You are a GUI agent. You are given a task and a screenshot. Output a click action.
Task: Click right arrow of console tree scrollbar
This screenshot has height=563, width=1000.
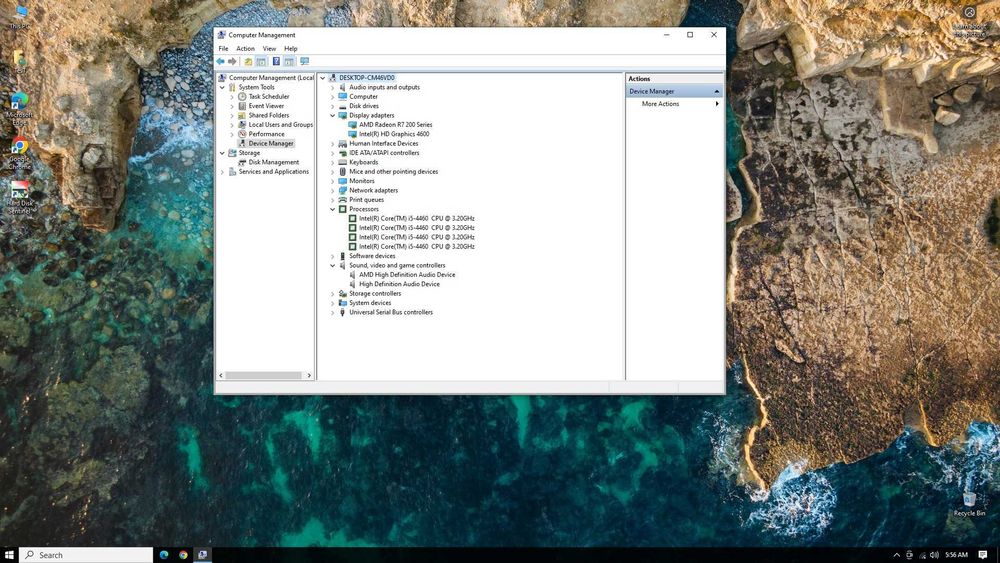click(x=309, y=376)
